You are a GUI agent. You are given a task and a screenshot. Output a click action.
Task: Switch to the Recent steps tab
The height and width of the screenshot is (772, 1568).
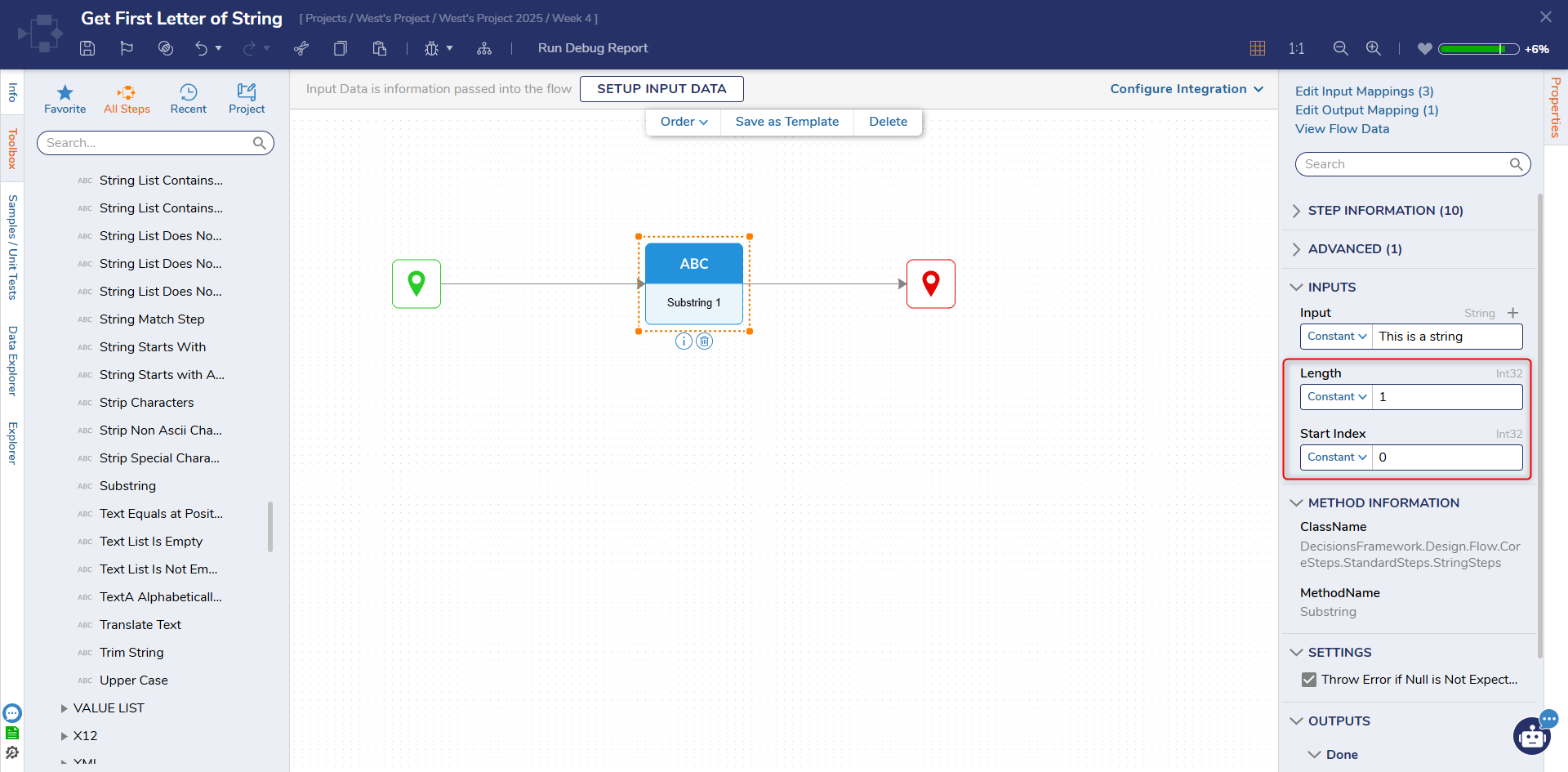tap(188, 99)
